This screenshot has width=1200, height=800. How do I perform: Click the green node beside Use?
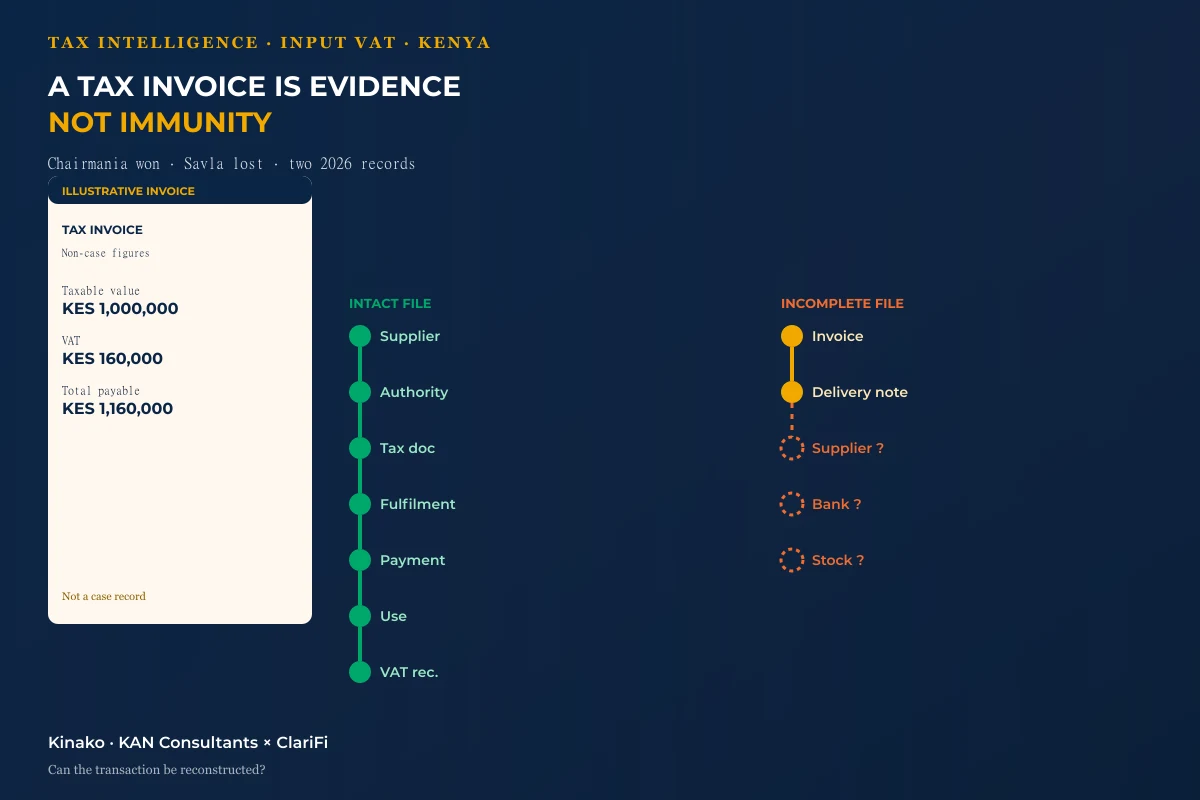coord(360,616)
